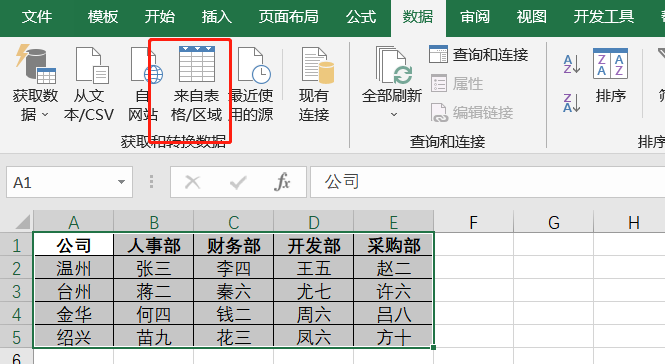This screenshot has height=364, width=665.
Task: Select cell containing 方十
Action: coord(394,336)
